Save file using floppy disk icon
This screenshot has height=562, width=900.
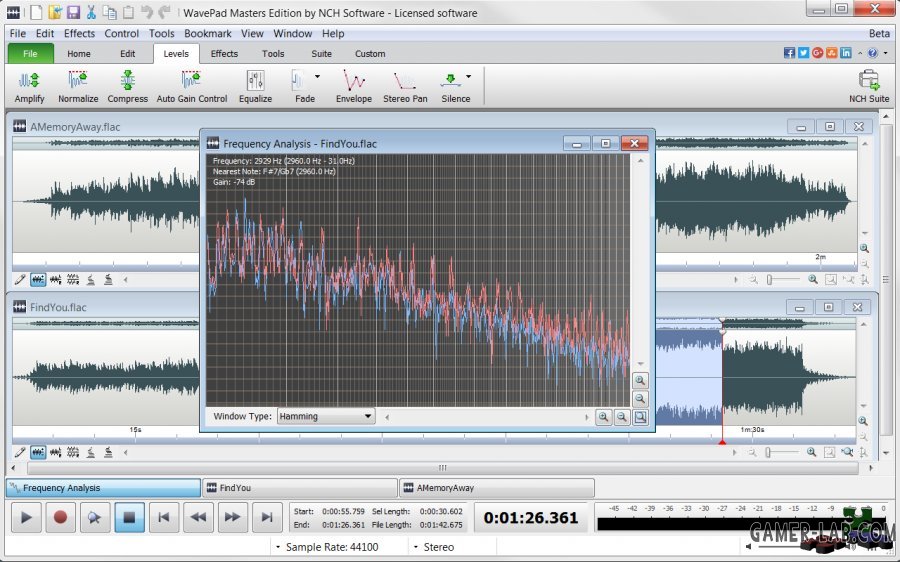[x=73, y=12]
